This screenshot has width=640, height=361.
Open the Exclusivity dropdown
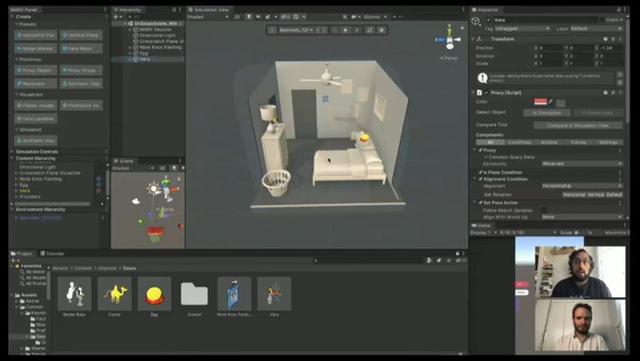[582, 164]
